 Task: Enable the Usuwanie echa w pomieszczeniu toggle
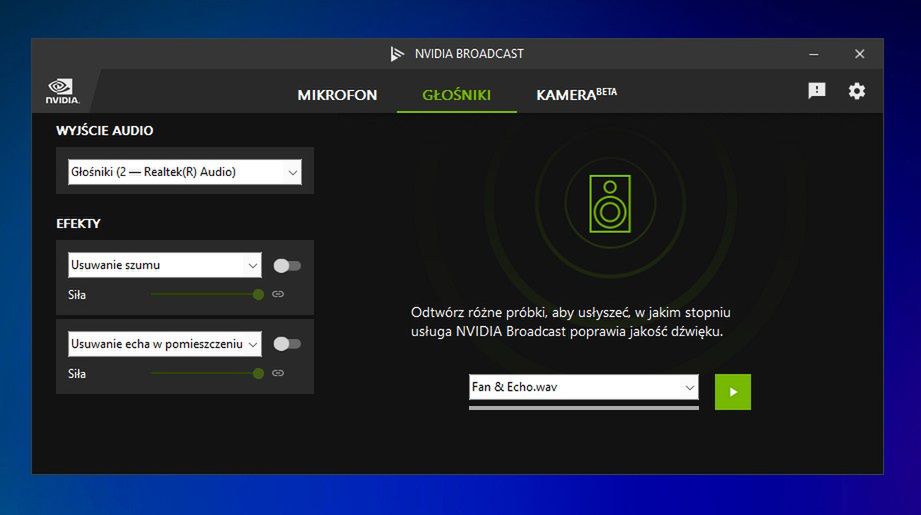click(287, 344)
